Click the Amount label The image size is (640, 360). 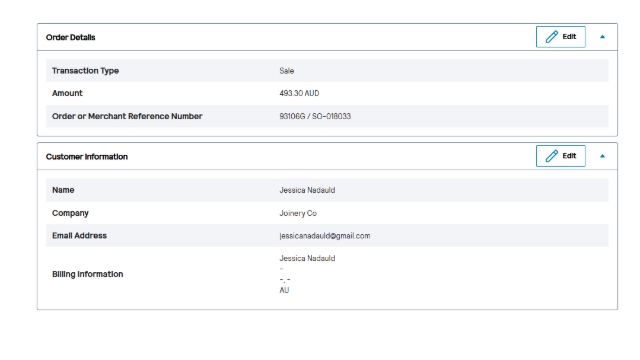67,93
